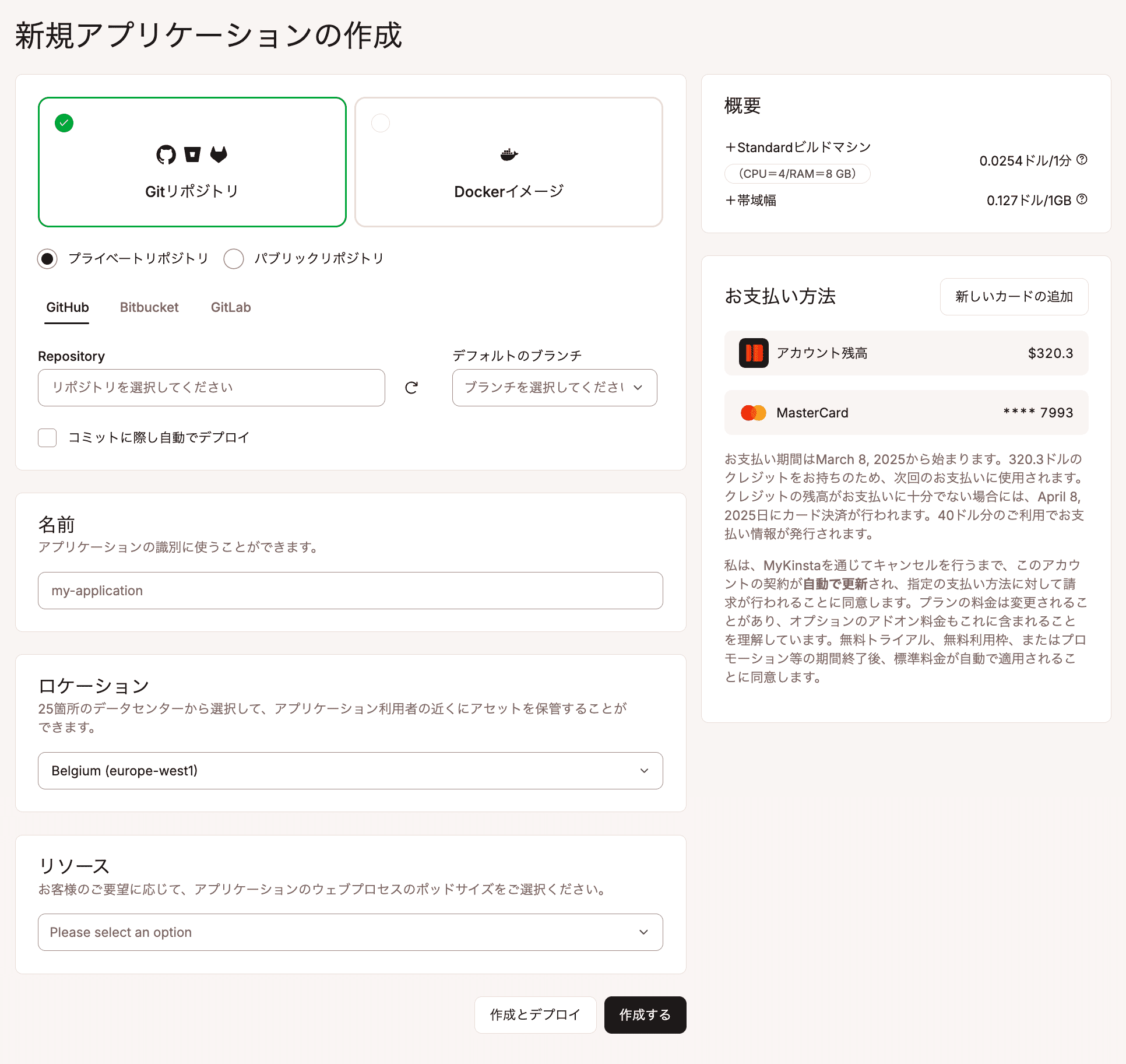
Task: Switch to the GitLab tab
Action: (231, 307)
